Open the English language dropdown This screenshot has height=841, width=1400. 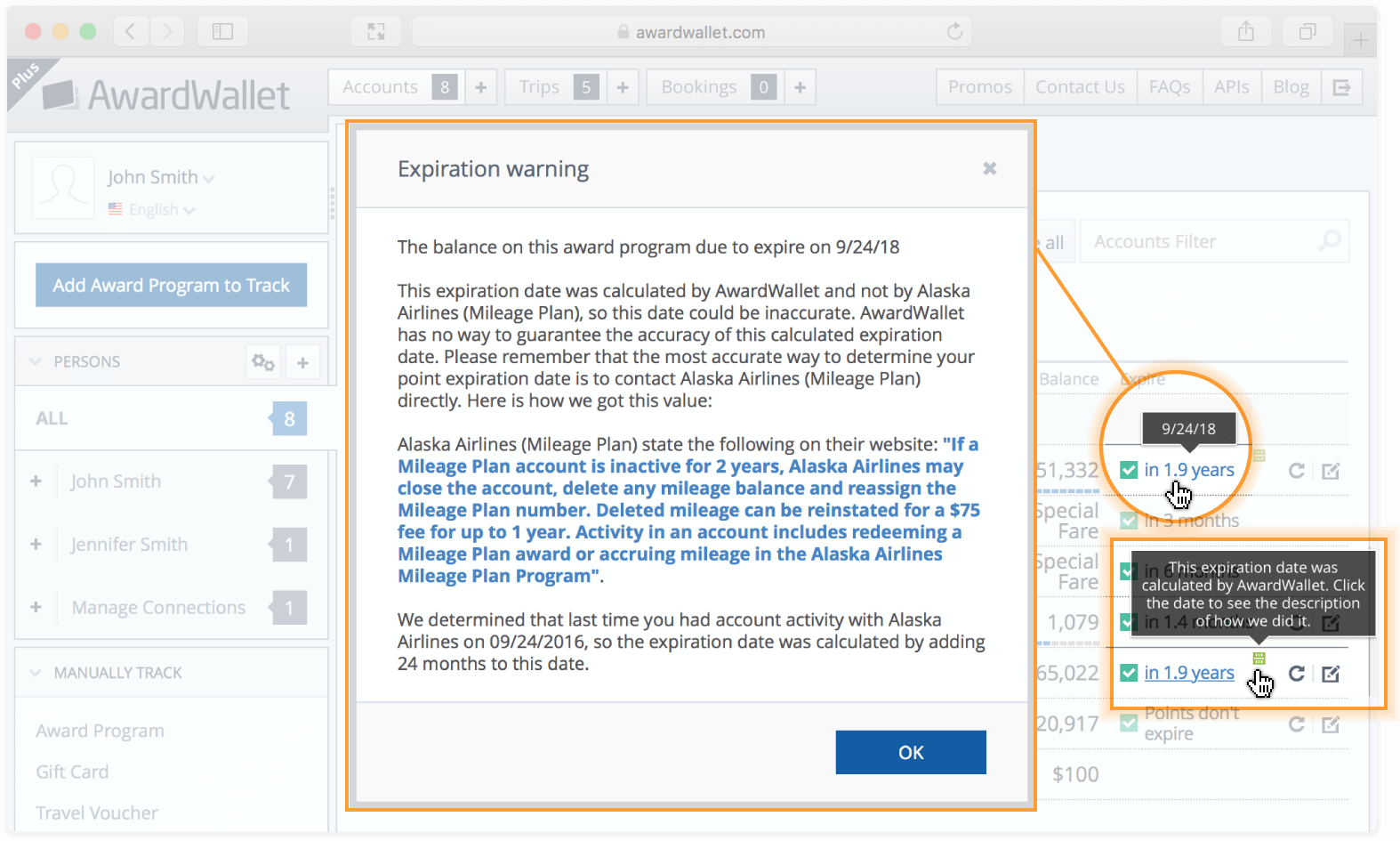(x=161, y=210)
